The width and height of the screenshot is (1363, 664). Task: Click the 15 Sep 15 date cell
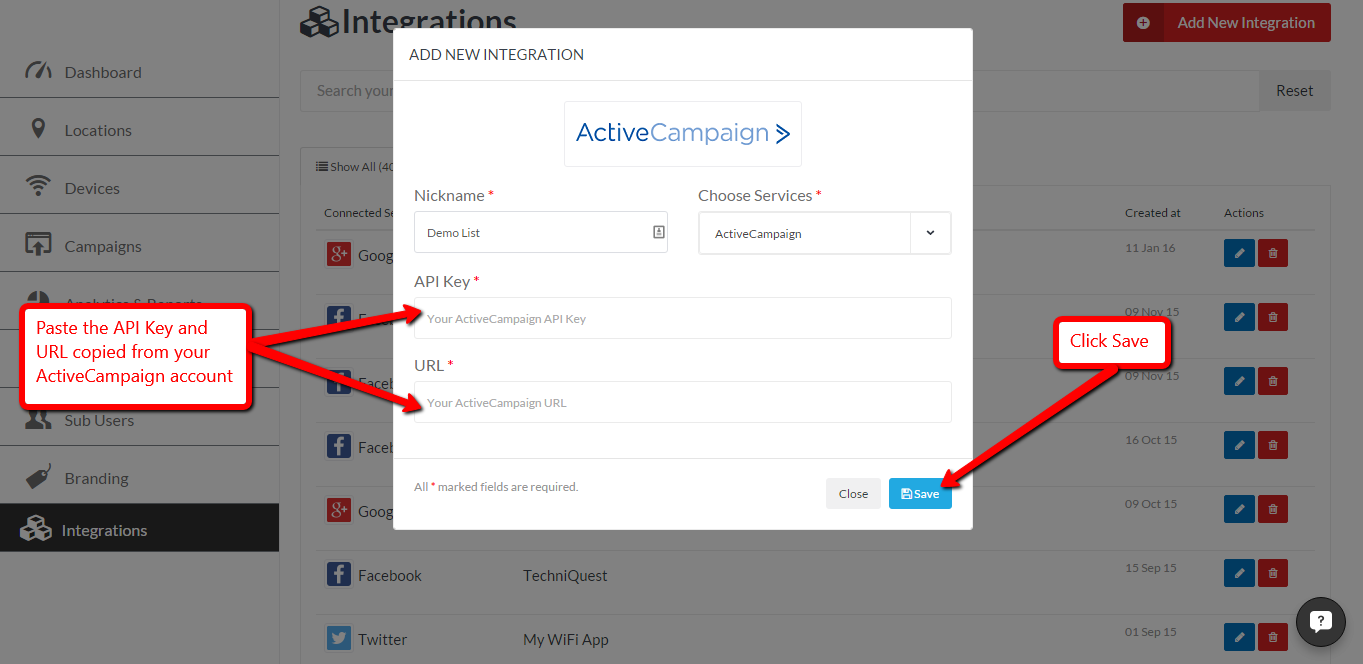[1151, 568]
